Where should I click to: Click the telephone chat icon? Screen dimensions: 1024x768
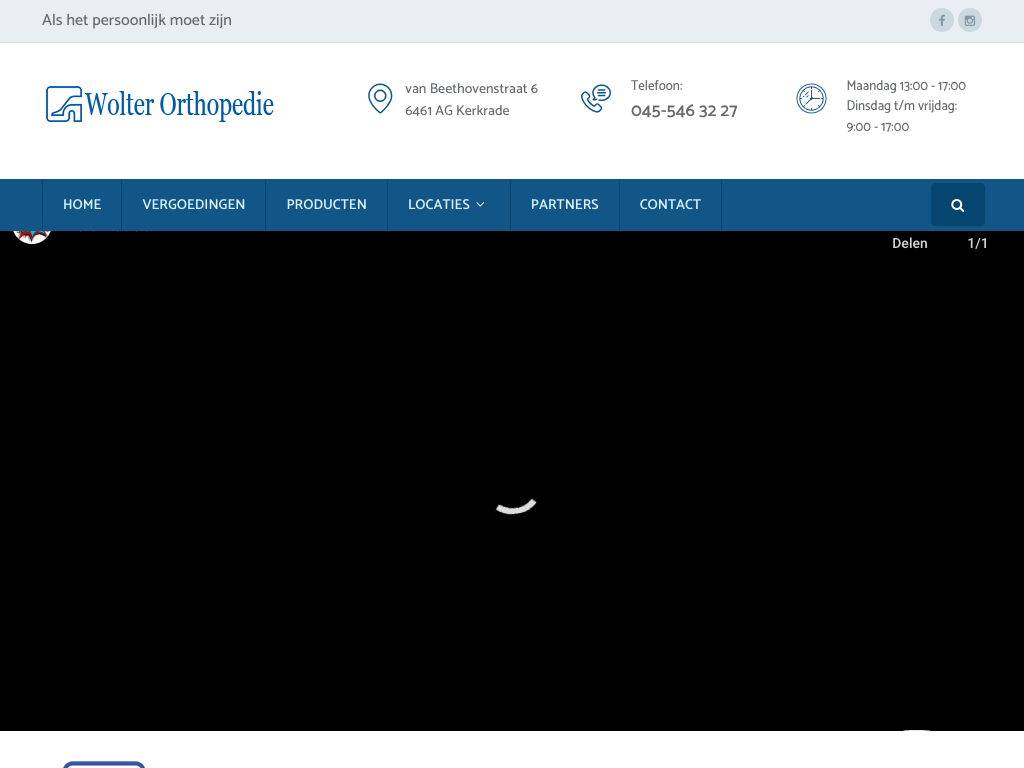(596, 99)
